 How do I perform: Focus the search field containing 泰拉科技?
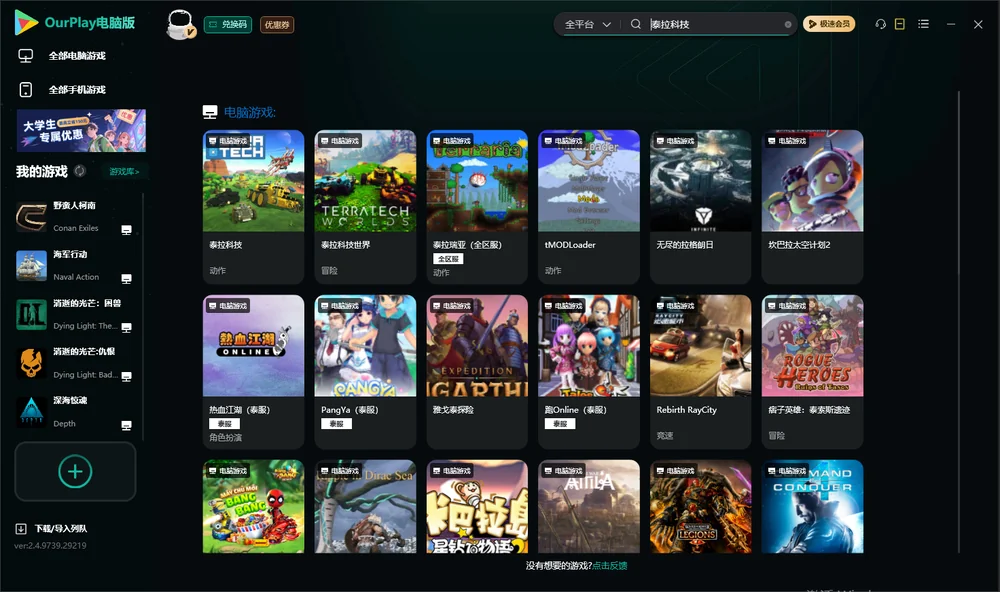coord(714,24)
